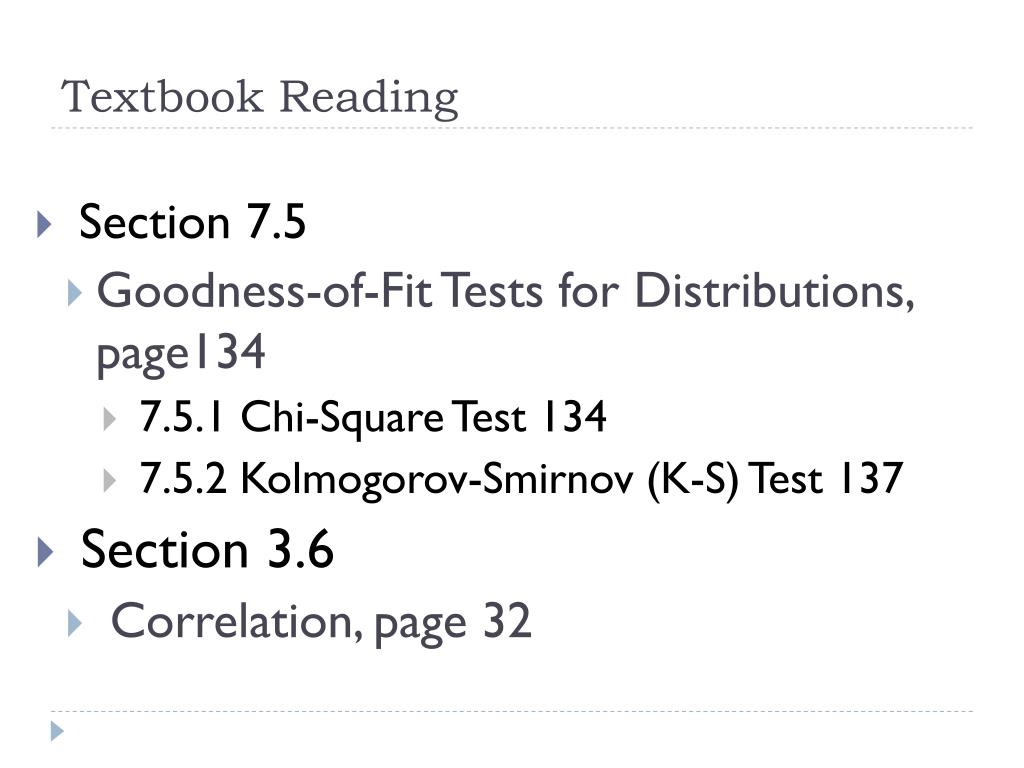Click the dotted line under the title
The width and height of the screenshot is (1024, 768).
click(x=512, y=128)
